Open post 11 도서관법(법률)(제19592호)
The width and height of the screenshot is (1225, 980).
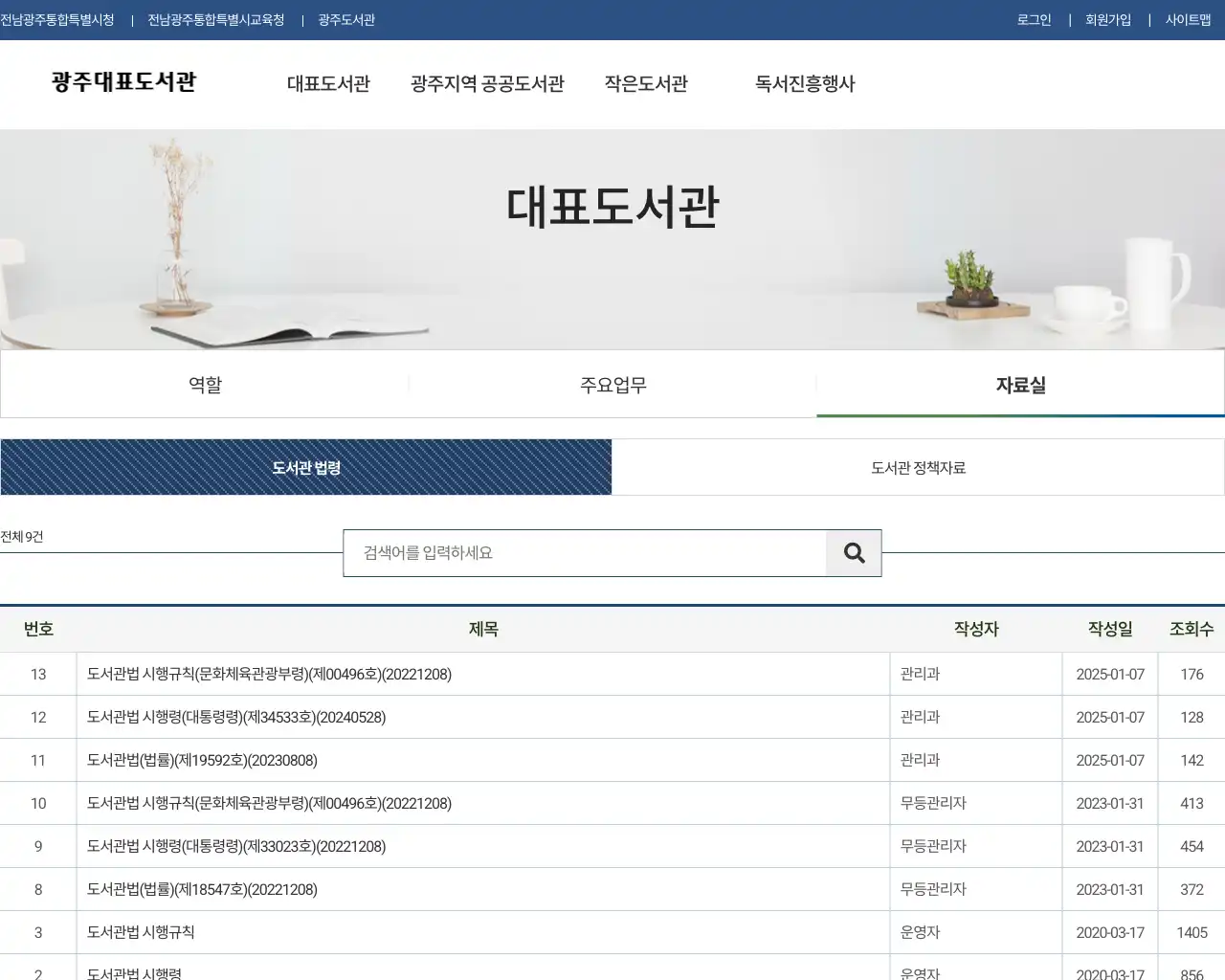click(202, 761)
